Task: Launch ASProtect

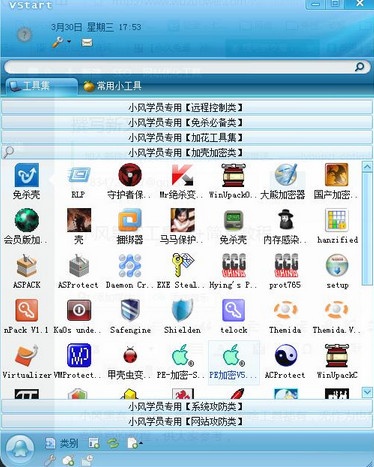Action: (78, 272)
